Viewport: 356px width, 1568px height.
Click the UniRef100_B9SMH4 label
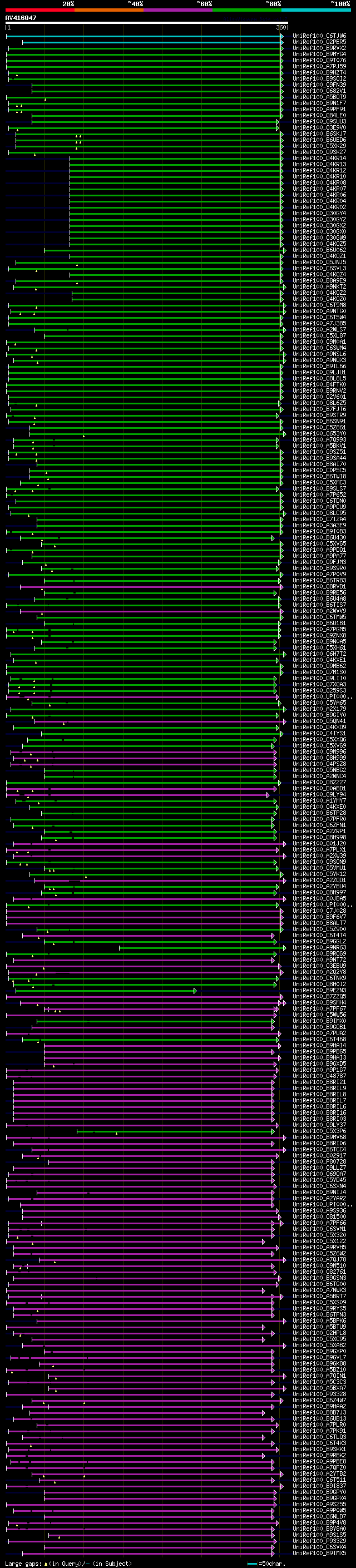tap(319, 1002)
